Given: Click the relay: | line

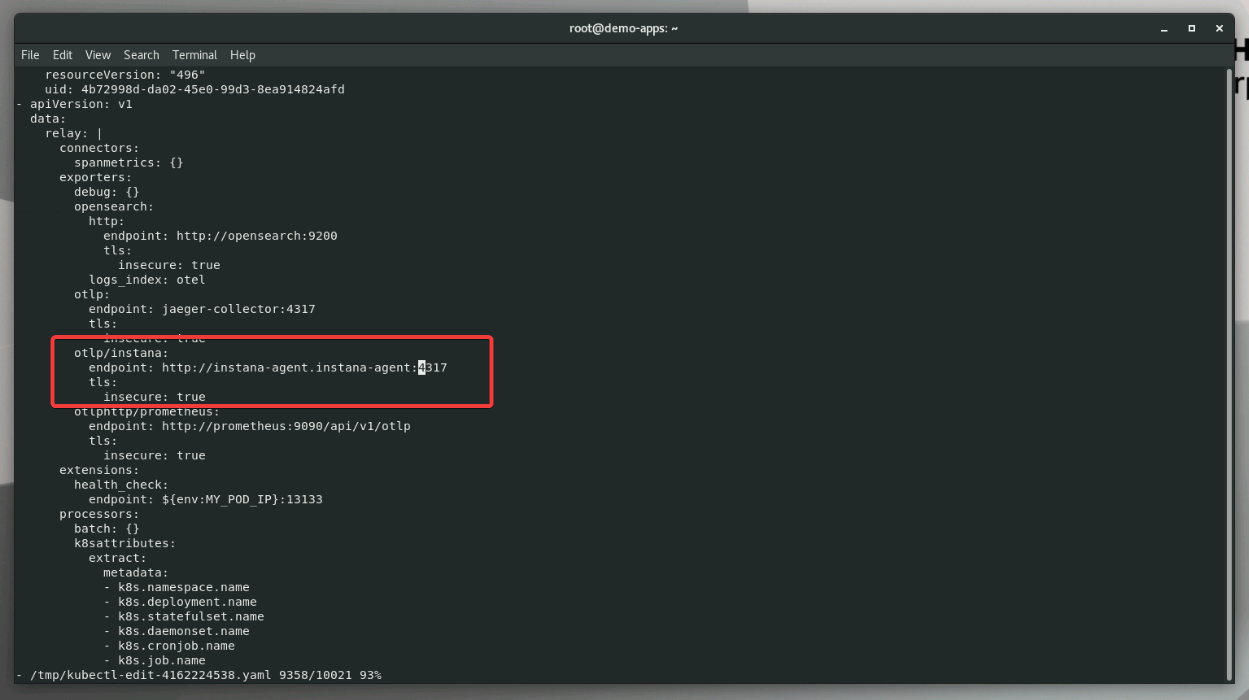Looking at the screenshot, I should tap(73, 133).
